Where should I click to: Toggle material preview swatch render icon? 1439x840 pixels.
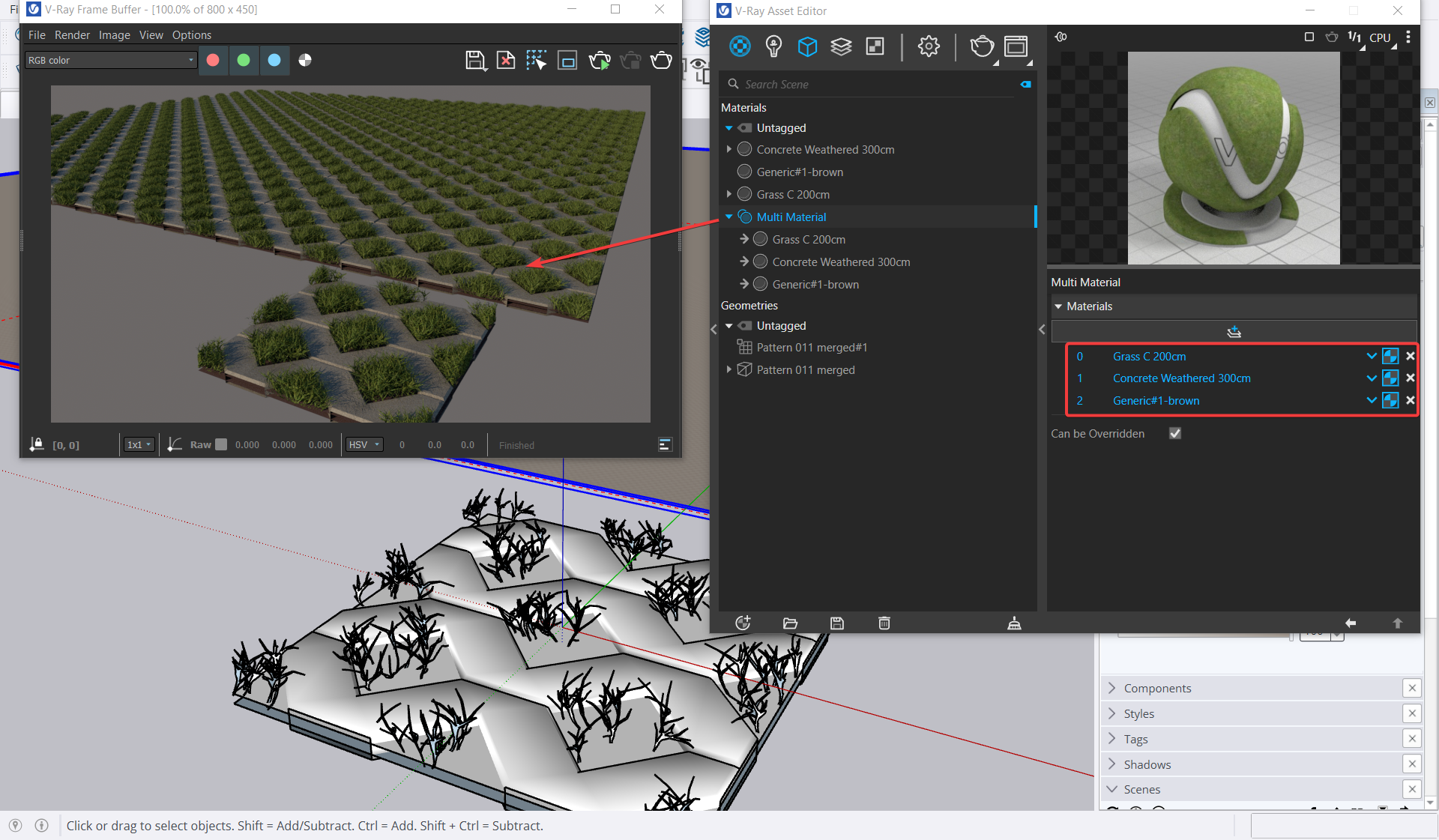pyautogui.click(x=1309, y=37)
